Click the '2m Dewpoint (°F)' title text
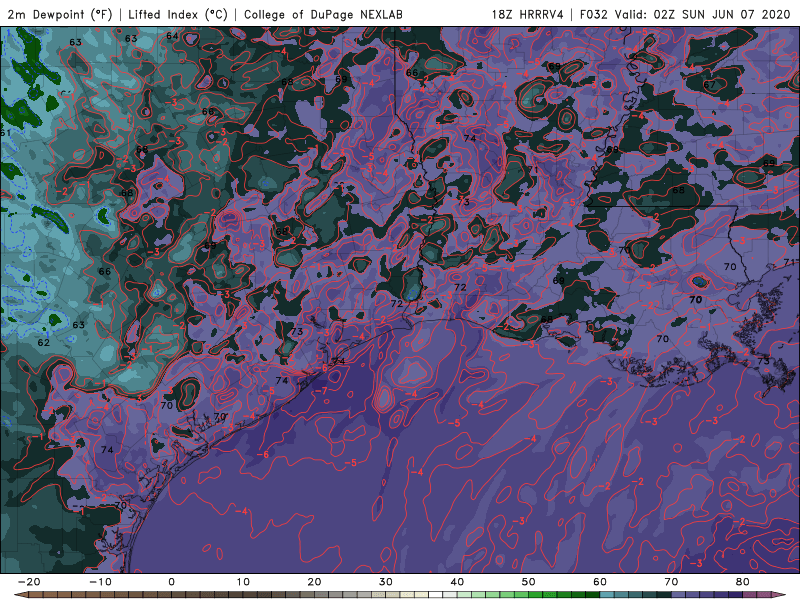800x600 pixels. (x=60, y=14)
